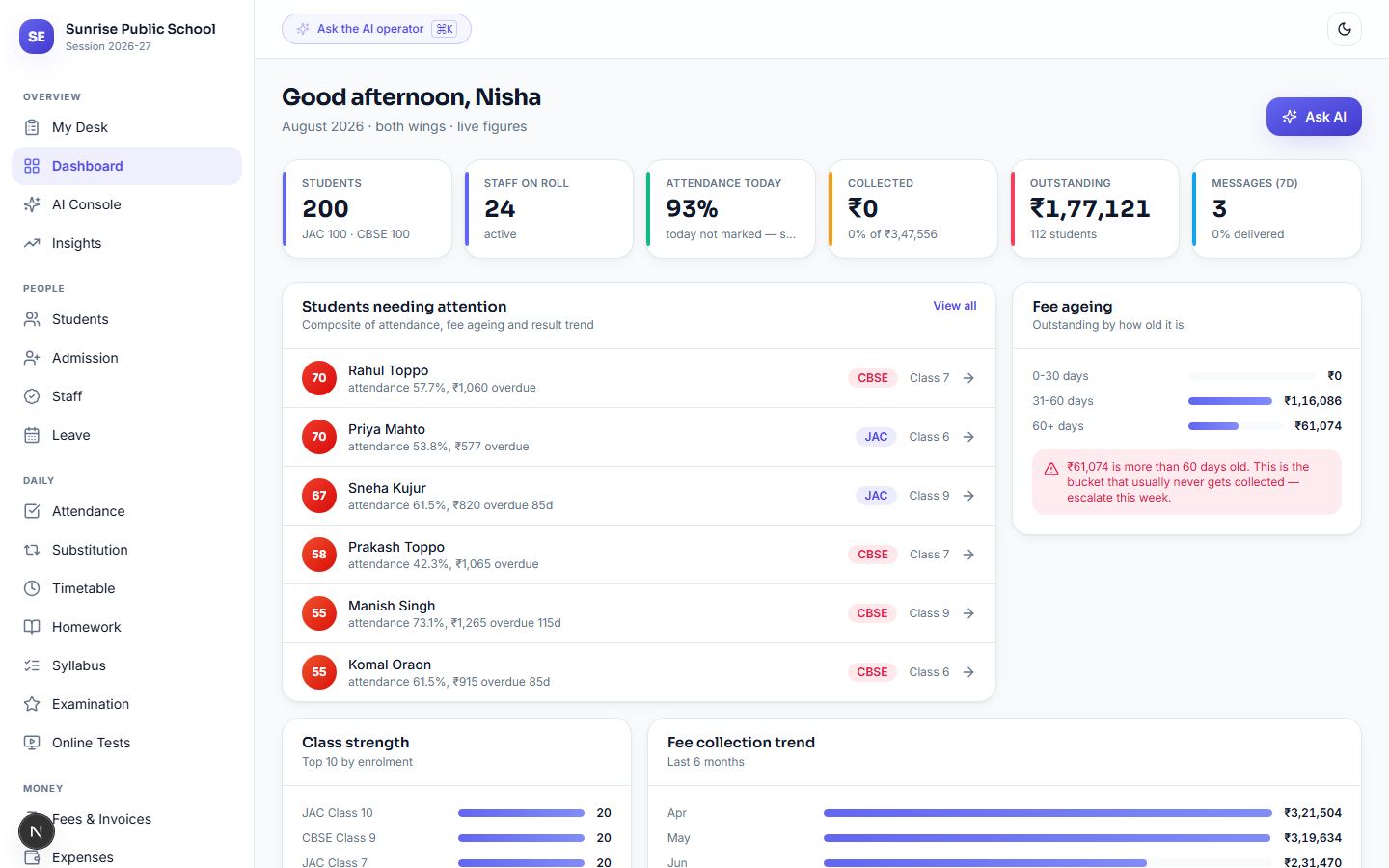The height and width of the screenshot is (868, 1389).
Task: Click View all students needing attention
Action: (x=955, y=306)
